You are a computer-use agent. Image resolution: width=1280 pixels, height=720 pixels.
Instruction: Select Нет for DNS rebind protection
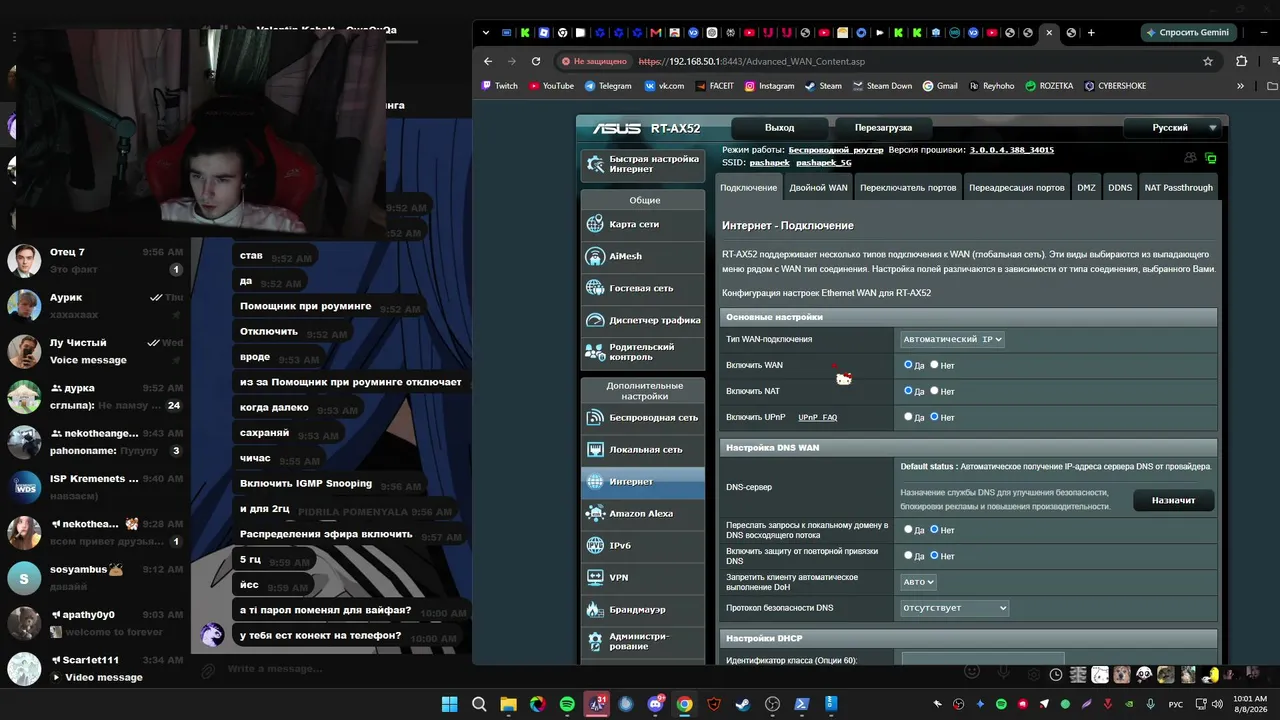934,555
